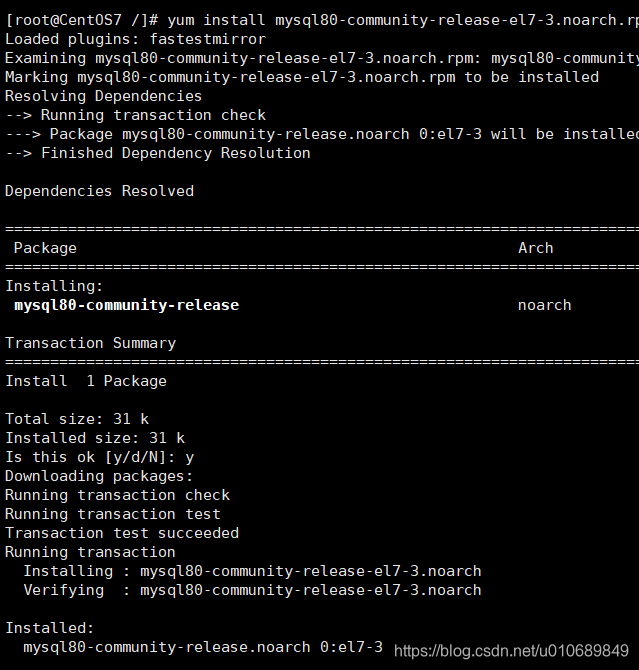Click 'mysql80-community-release.noarch 0:el7-3' final line
The image size is (639, 670).
point(203,647)
